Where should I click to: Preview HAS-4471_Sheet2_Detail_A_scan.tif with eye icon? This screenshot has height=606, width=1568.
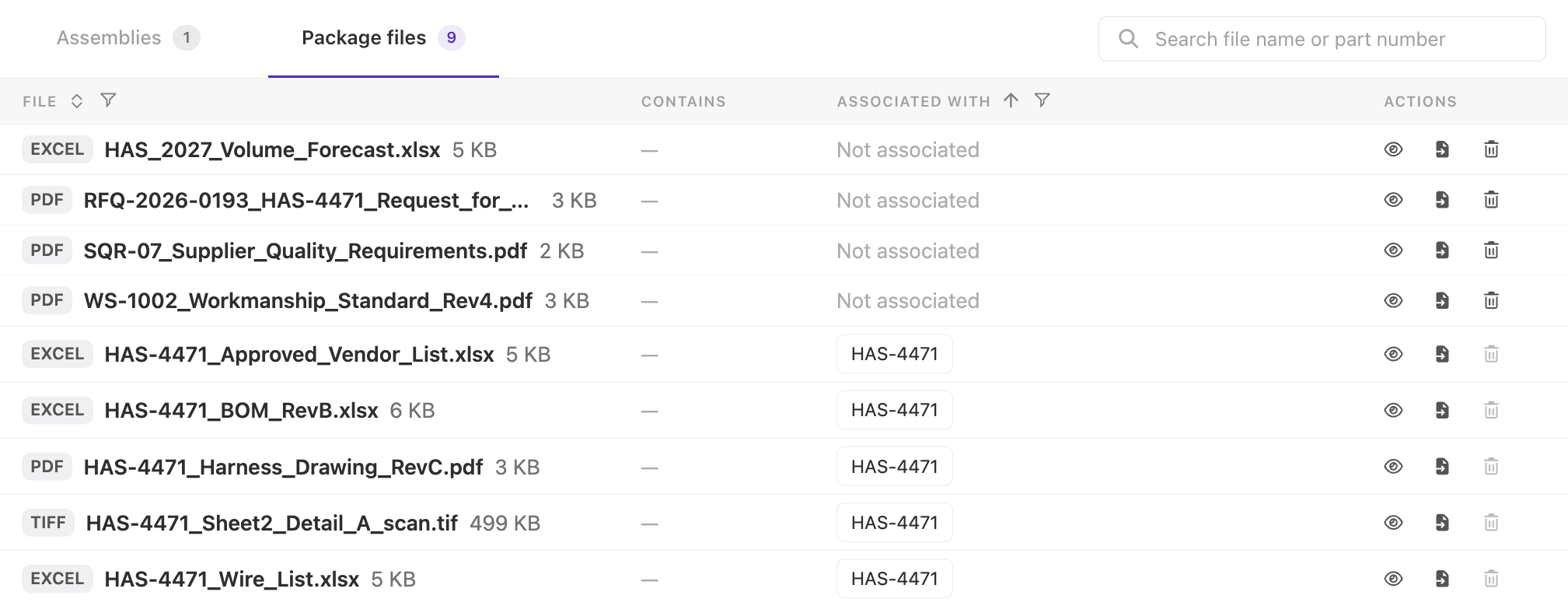coord(1393,523)
